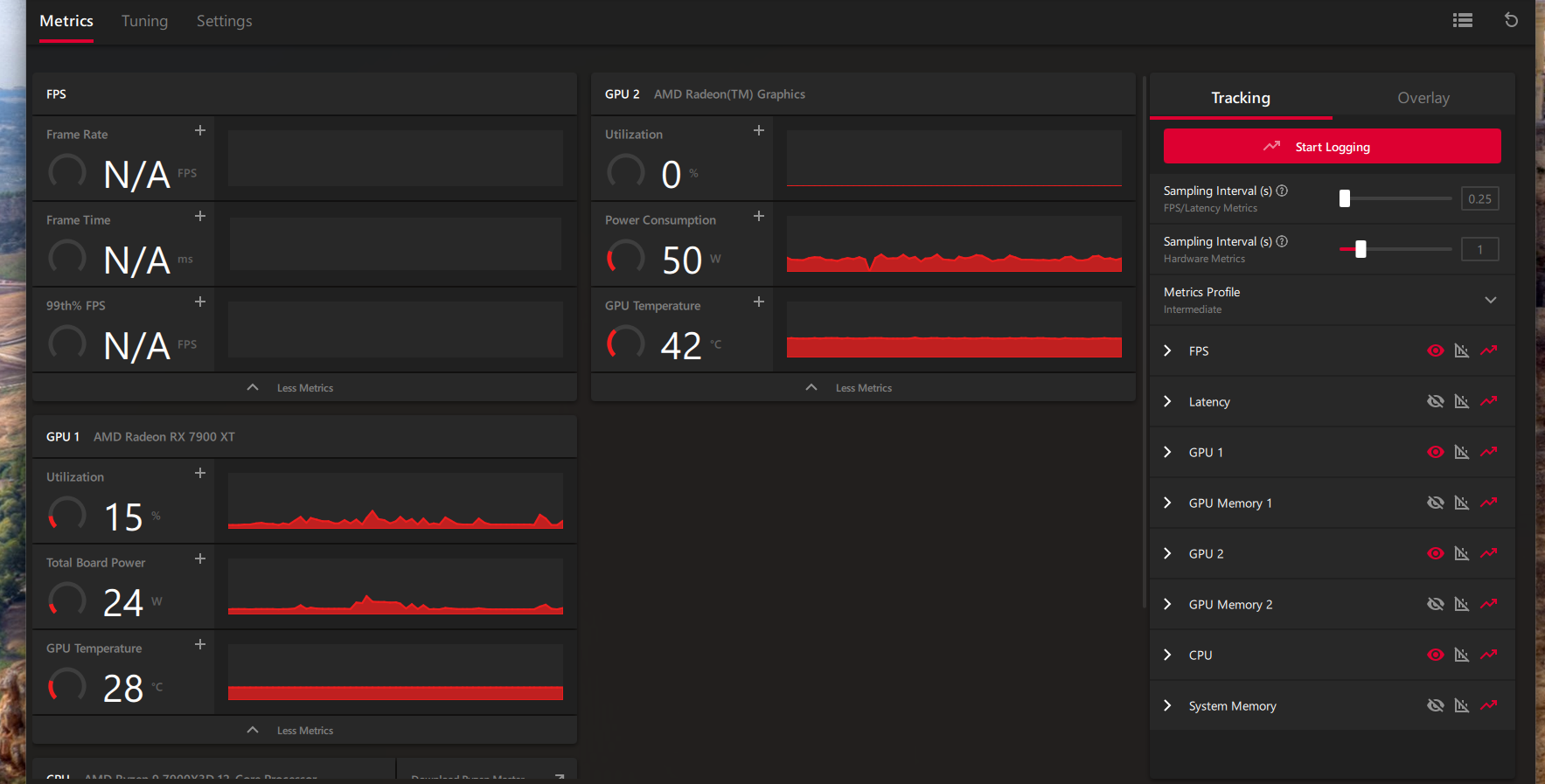Toggle GPU Memory 2 row graph chart icon
This screenshot has width=1545, height=784.
1461,604
